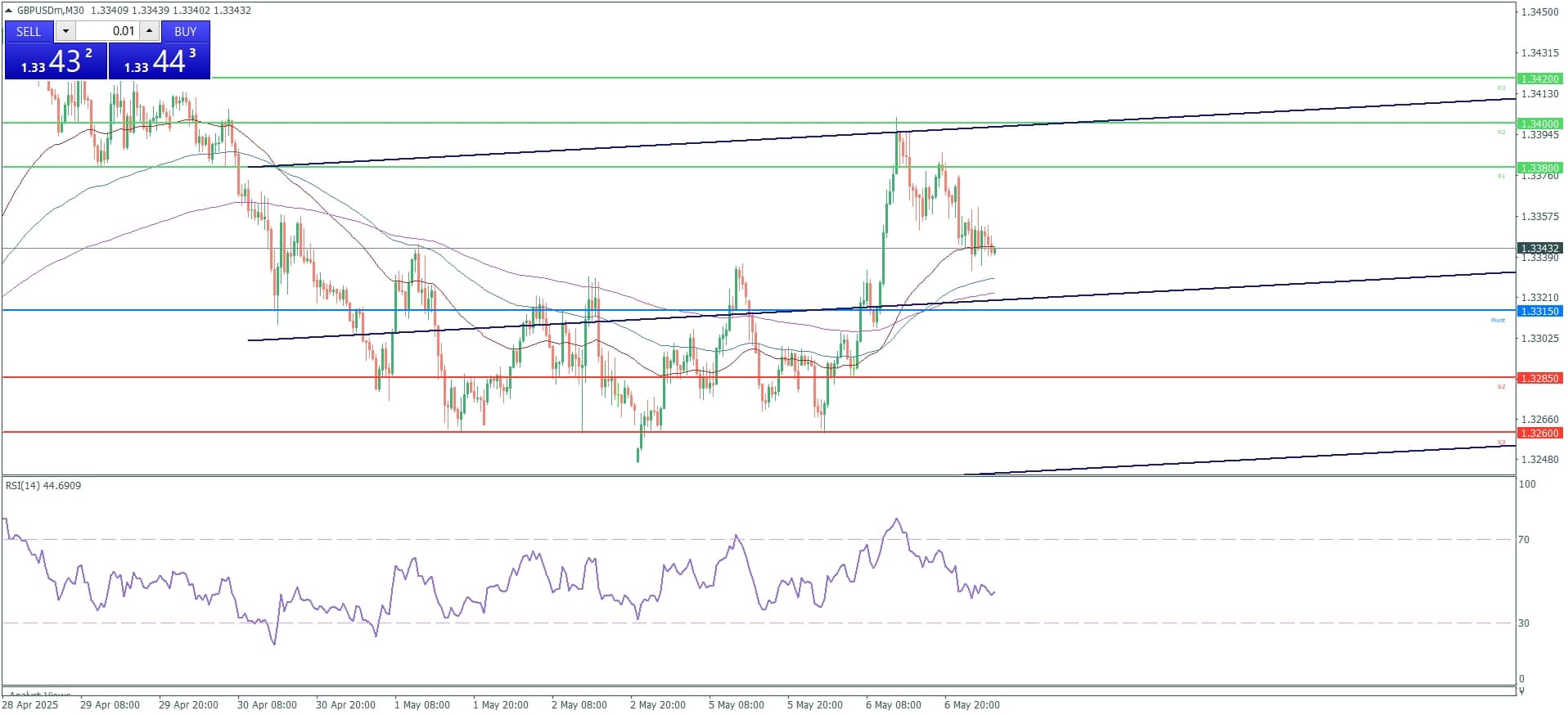The image size is (1568, 715).
Task: Click the 1.34315 price scale value
Action: (x=1539, y=53)
